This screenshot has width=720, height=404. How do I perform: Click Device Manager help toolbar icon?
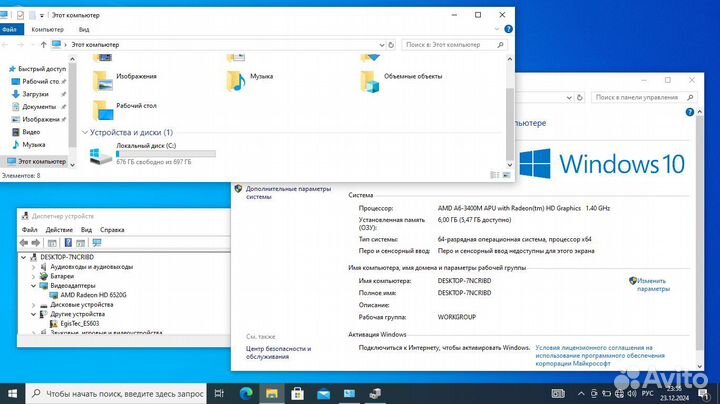(68, 243)
